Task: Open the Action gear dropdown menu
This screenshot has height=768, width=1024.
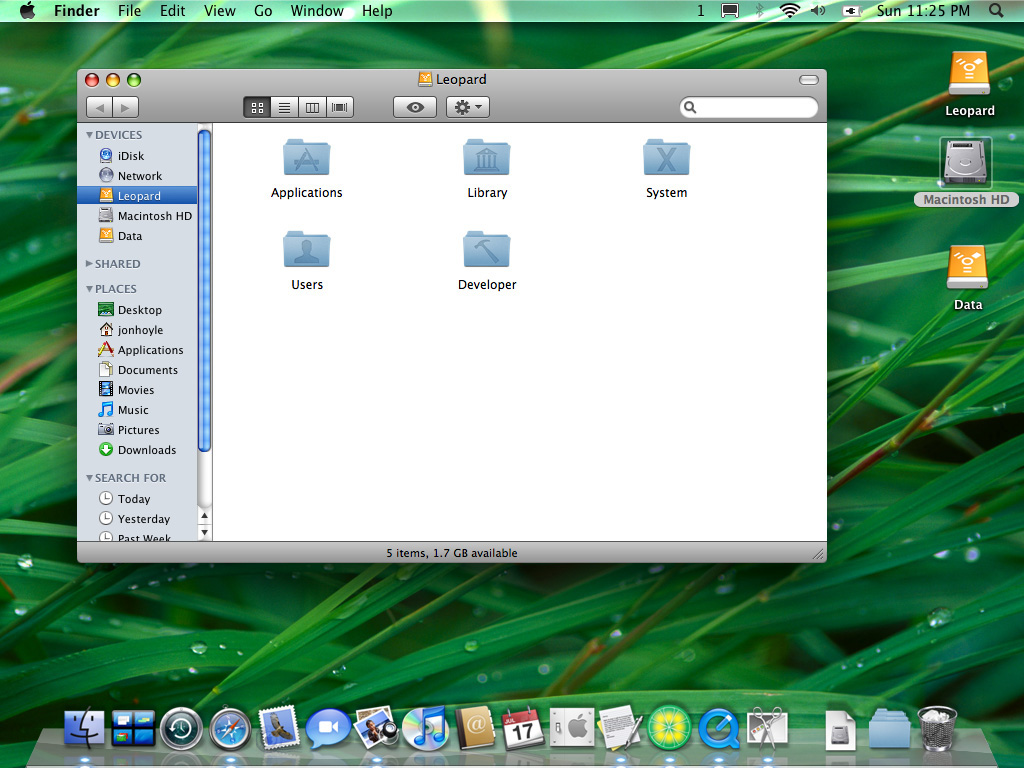Action: point(468,107)
